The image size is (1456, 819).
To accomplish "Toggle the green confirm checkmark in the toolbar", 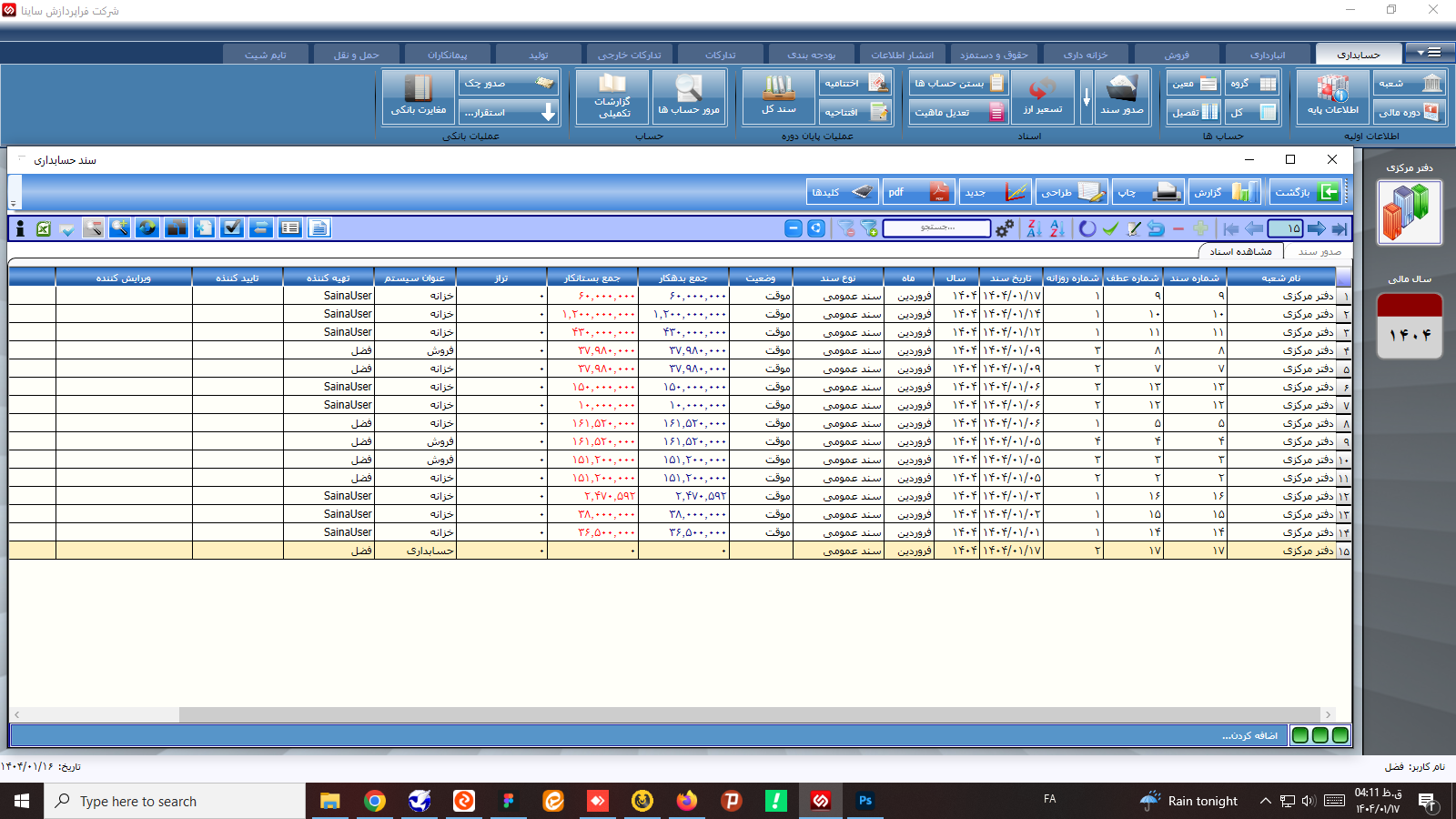I will [x=1110, y=228].
